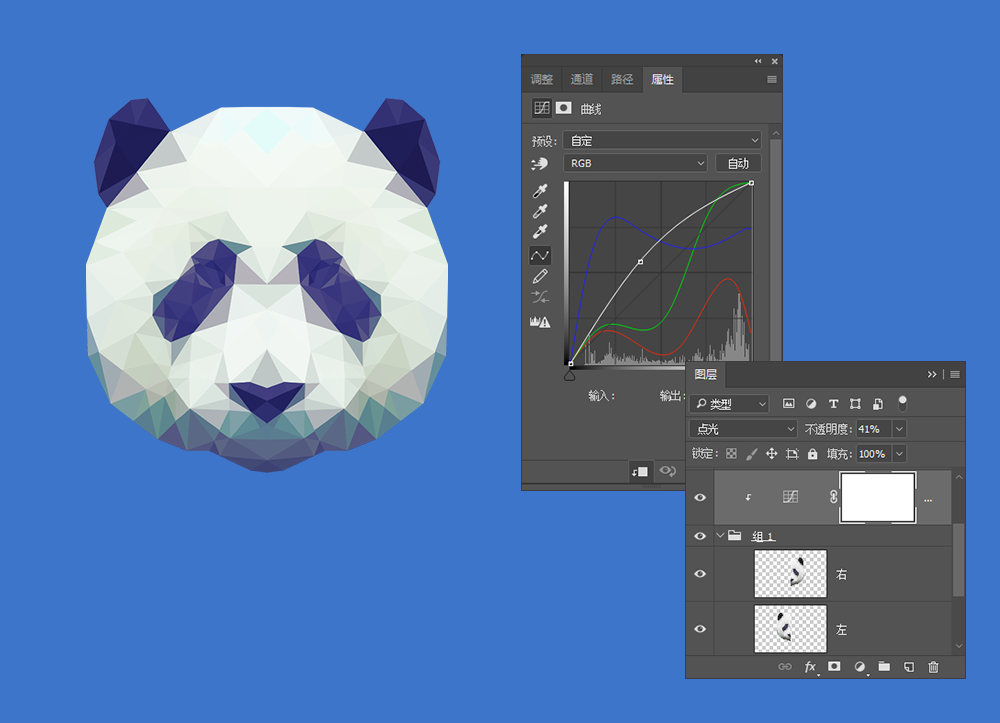Click the delete layer trash icon
1000x723 pixels.
click(933, 666)
